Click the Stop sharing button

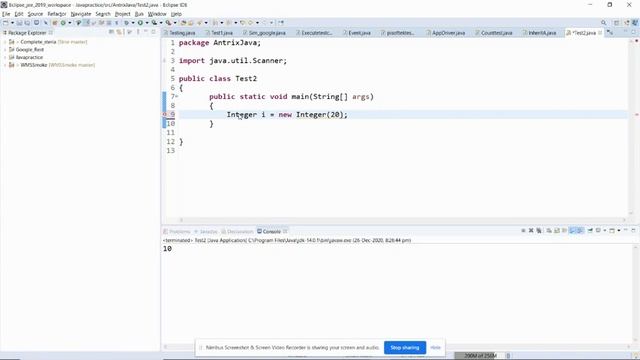click(x=404, y=347)
